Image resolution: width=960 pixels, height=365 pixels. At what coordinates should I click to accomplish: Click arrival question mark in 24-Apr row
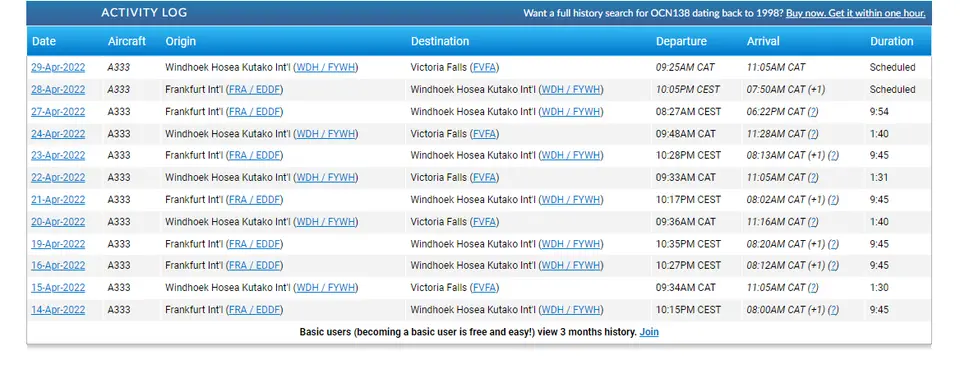tap(812, 134)
